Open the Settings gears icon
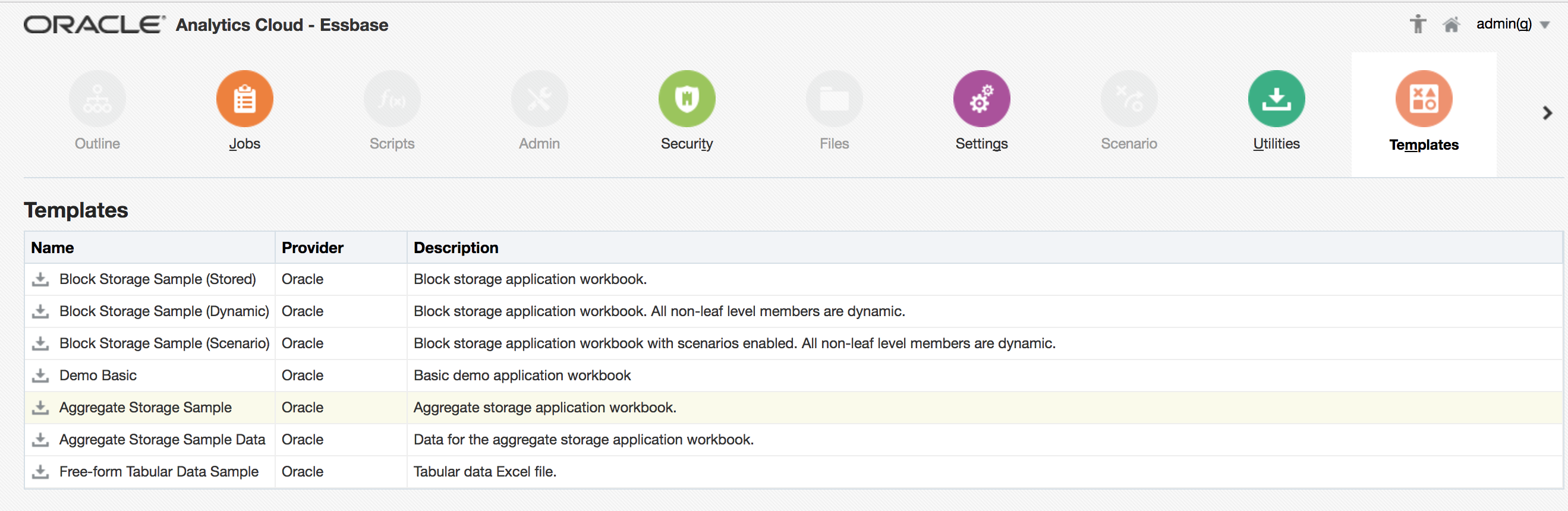Screen dimensions: 1568x511 coord(981,99)
